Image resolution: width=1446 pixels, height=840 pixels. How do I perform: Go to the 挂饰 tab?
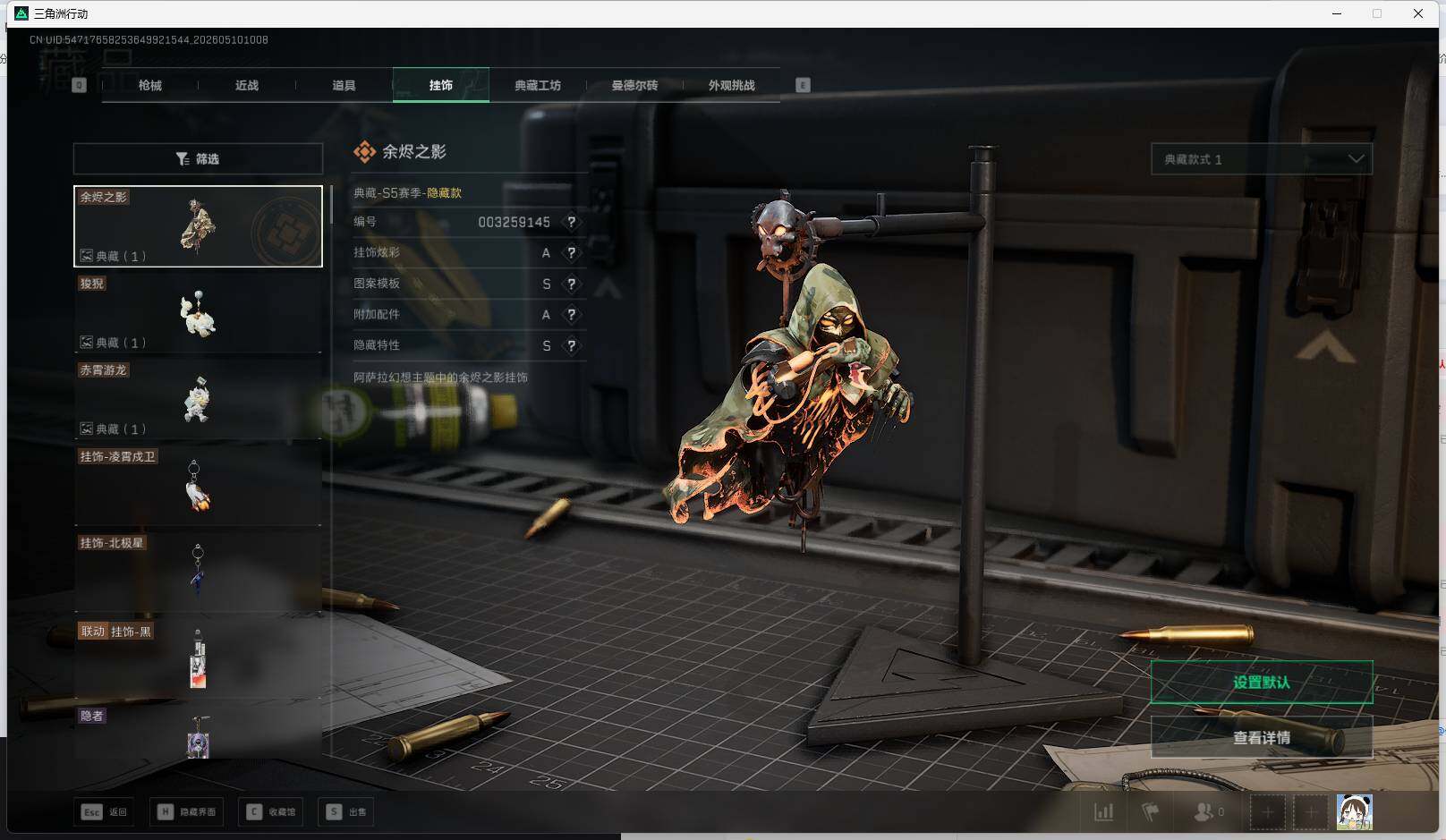point(441,85)
